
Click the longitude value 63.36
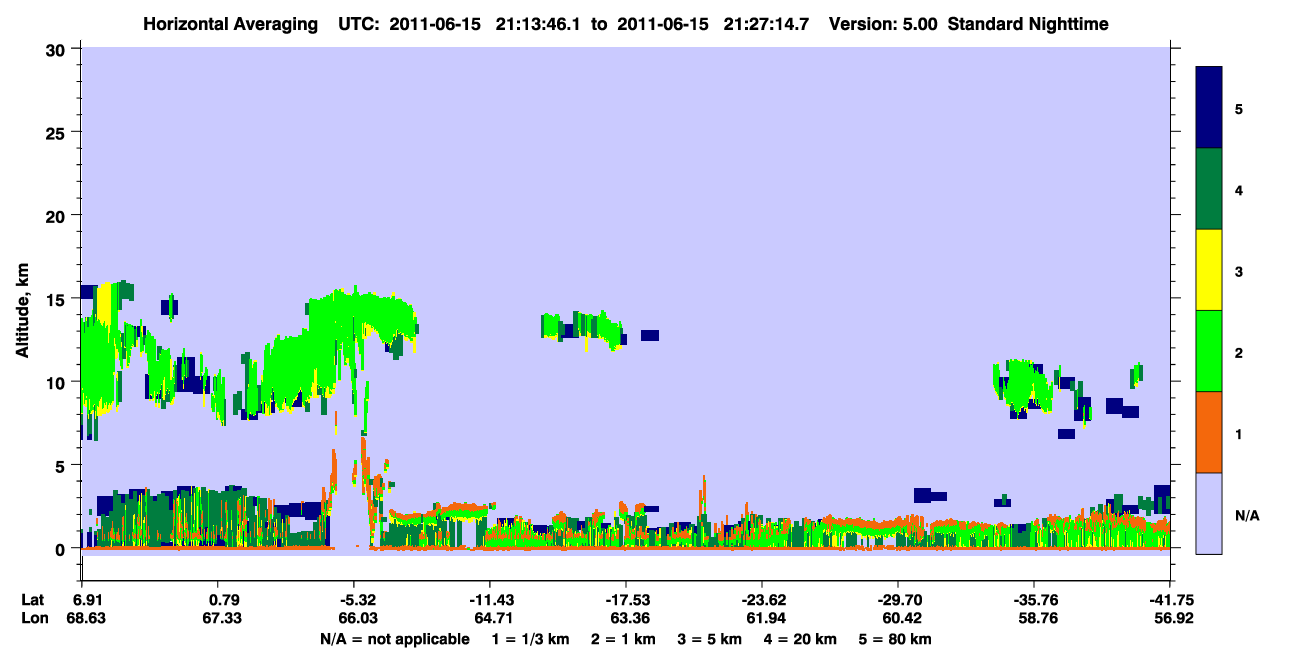pos(629,618)
